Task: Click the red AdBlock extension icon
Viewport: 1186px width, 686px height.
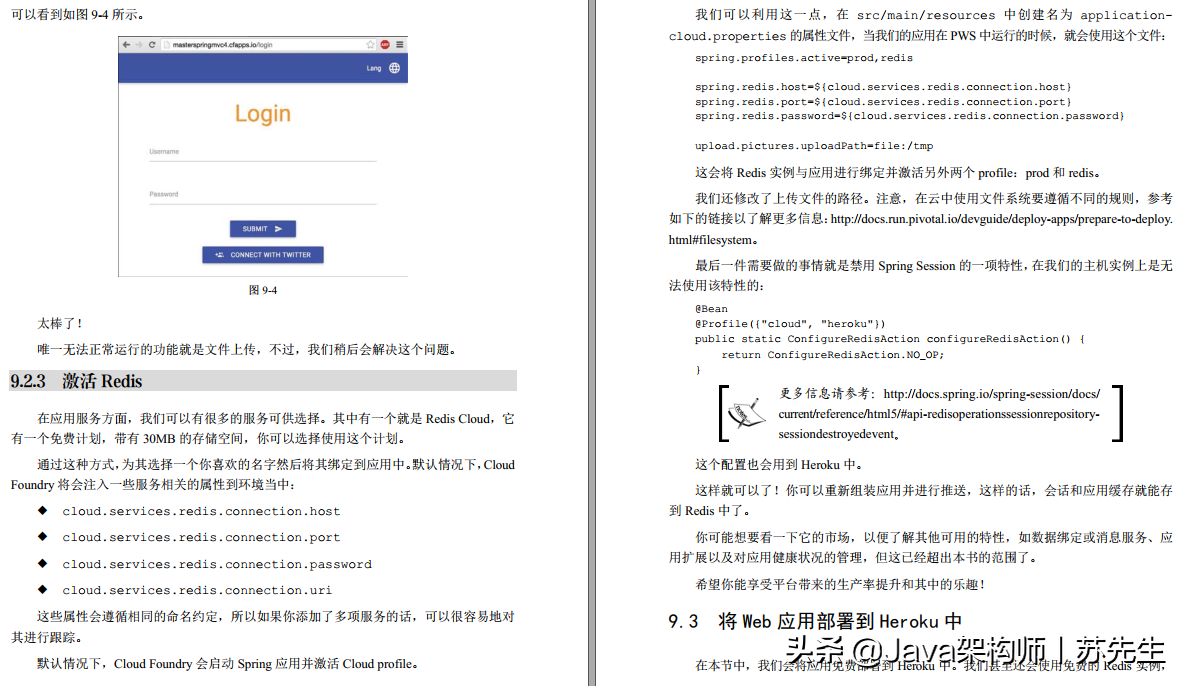Action: click(385, 45)
